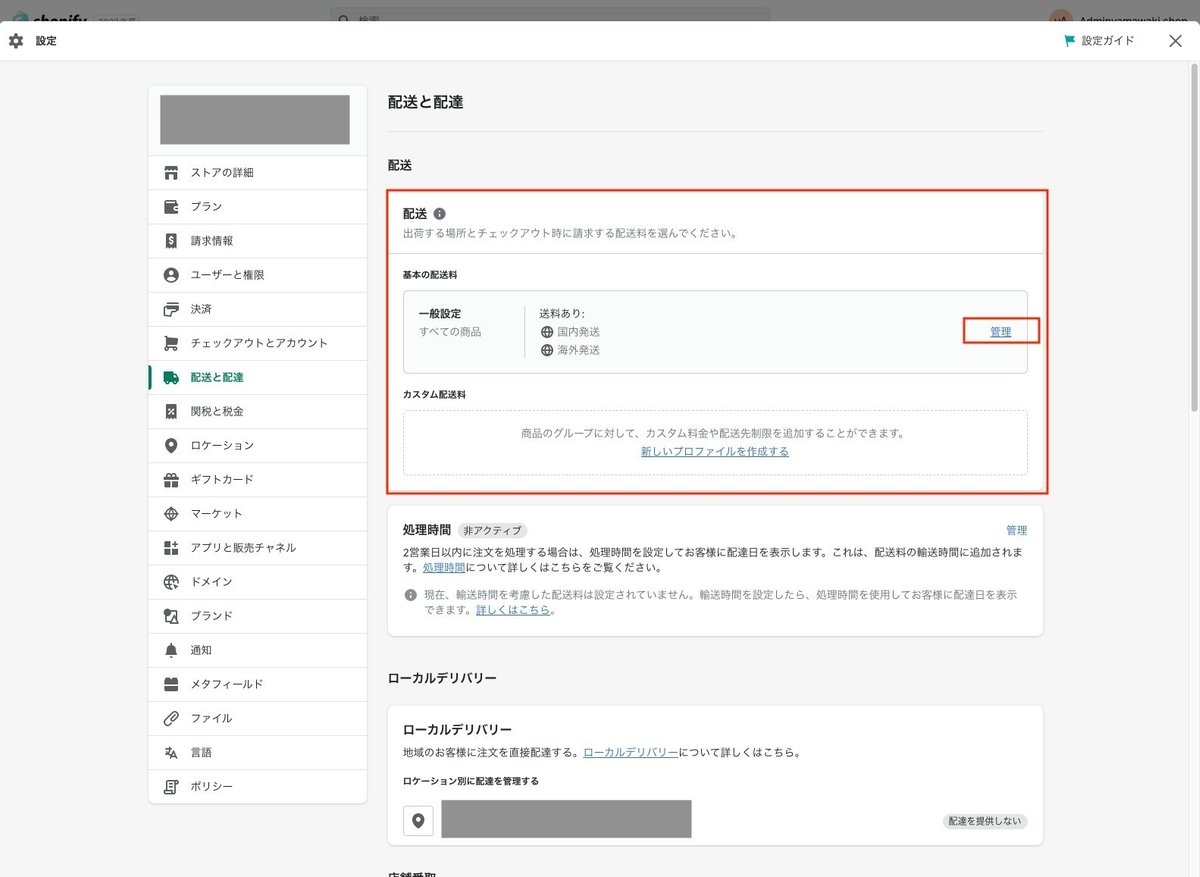1200x877 pixels.
Task: Select 配送と配達 in the sidebar
Action: (258, 377)
